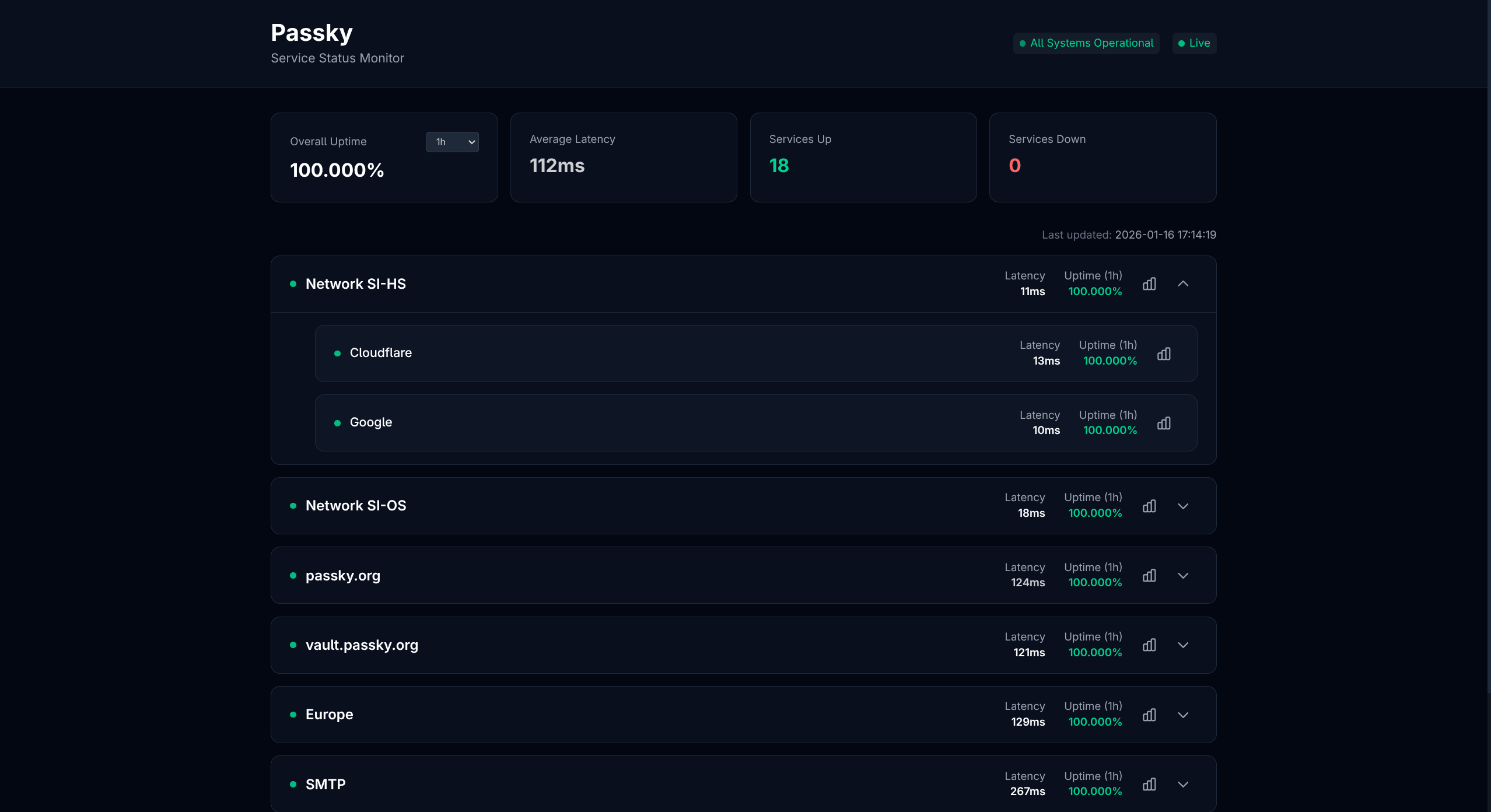Screen dimensions: 1491x812
Task: Click the Live status badge
Action: coord(1194,43)
